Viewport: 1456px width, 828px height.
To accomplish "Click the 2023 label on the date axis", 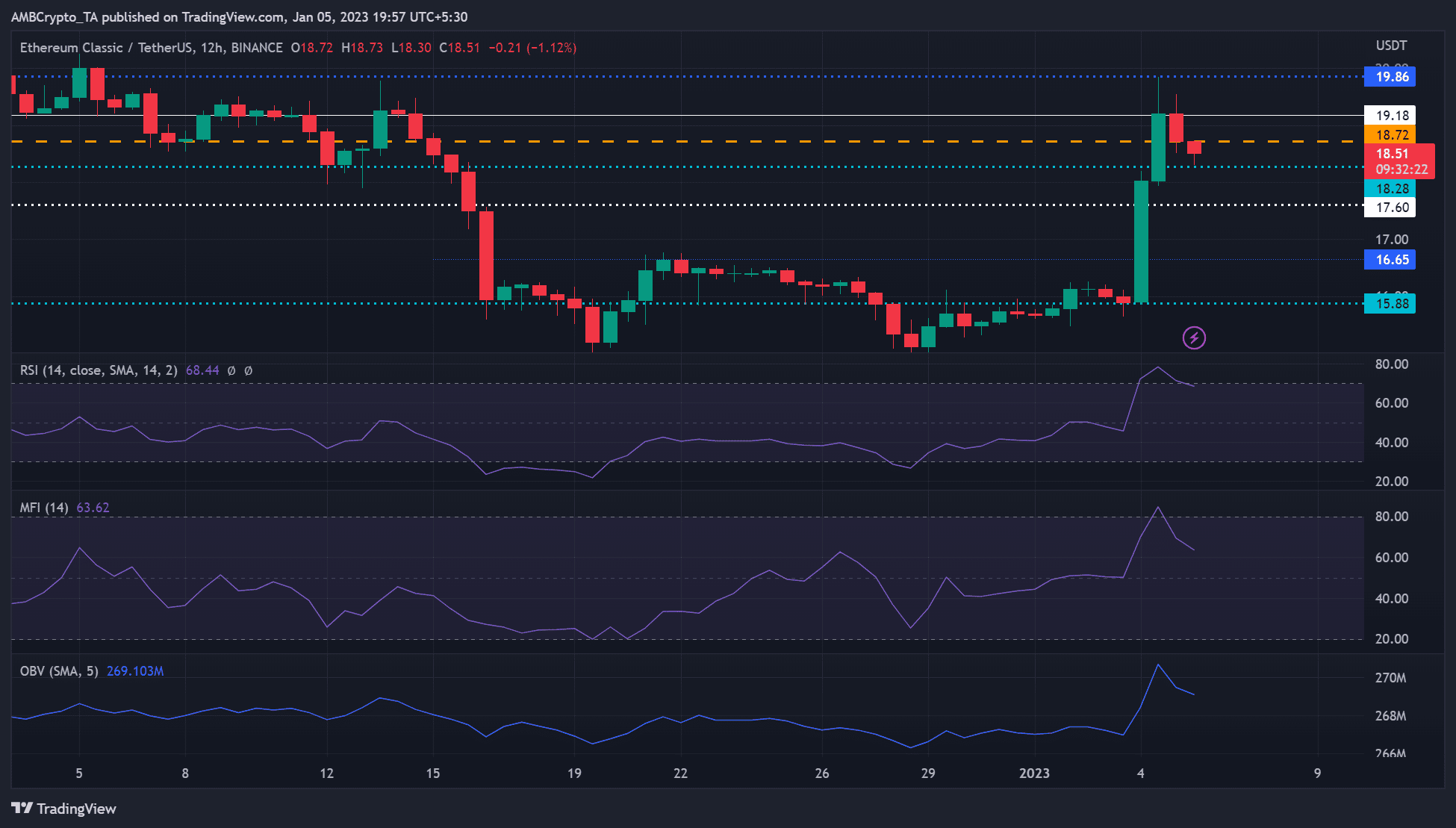I will point(1034,773).
